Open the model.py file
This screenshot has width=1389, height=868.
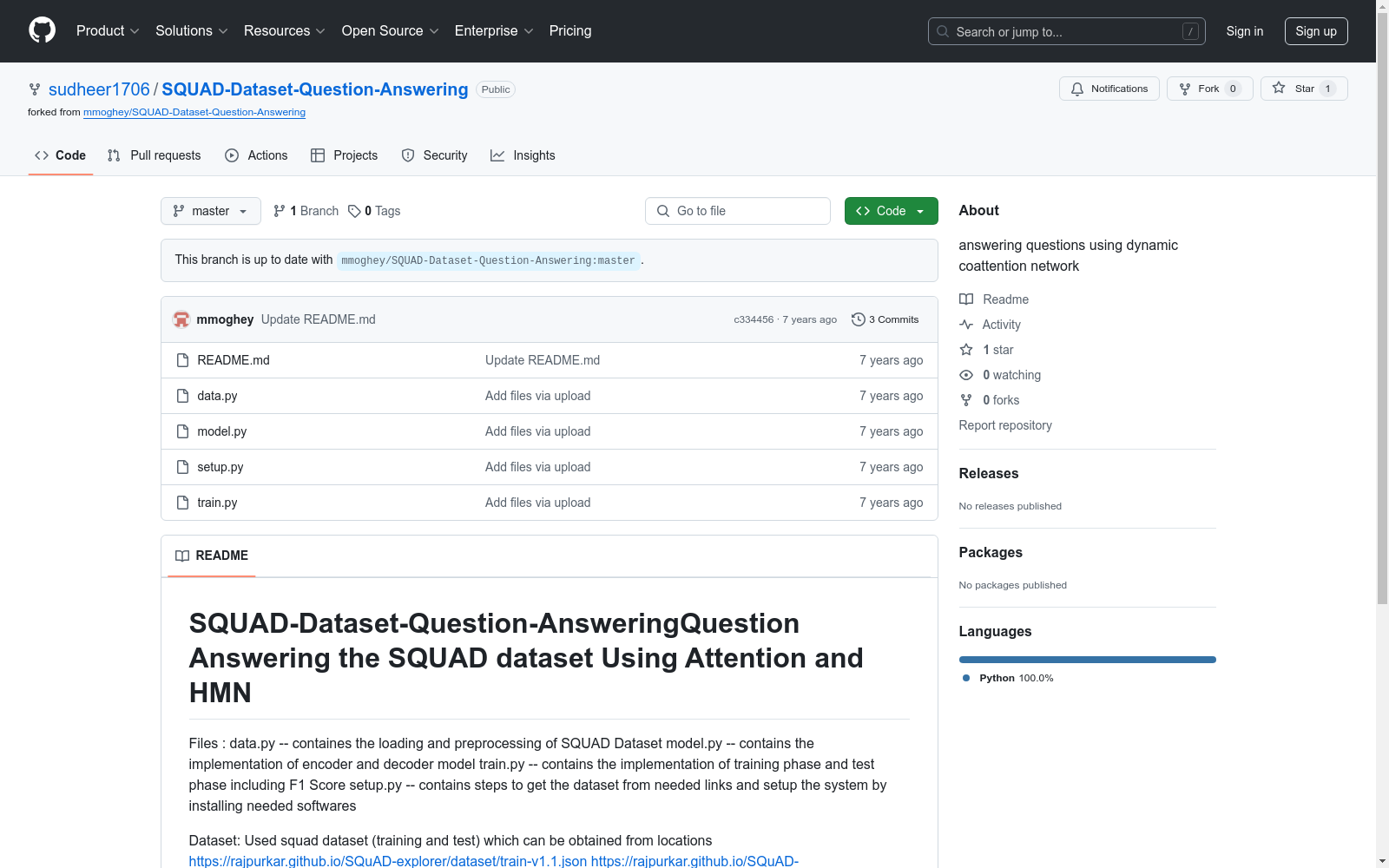point(221,431)
